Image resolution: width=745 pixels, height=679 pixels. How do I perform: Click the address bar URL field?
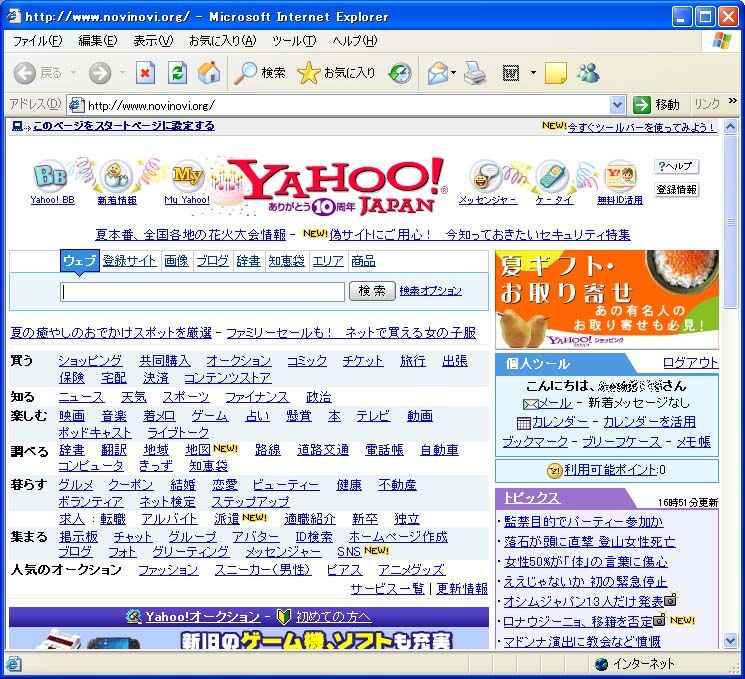[347, 105]
